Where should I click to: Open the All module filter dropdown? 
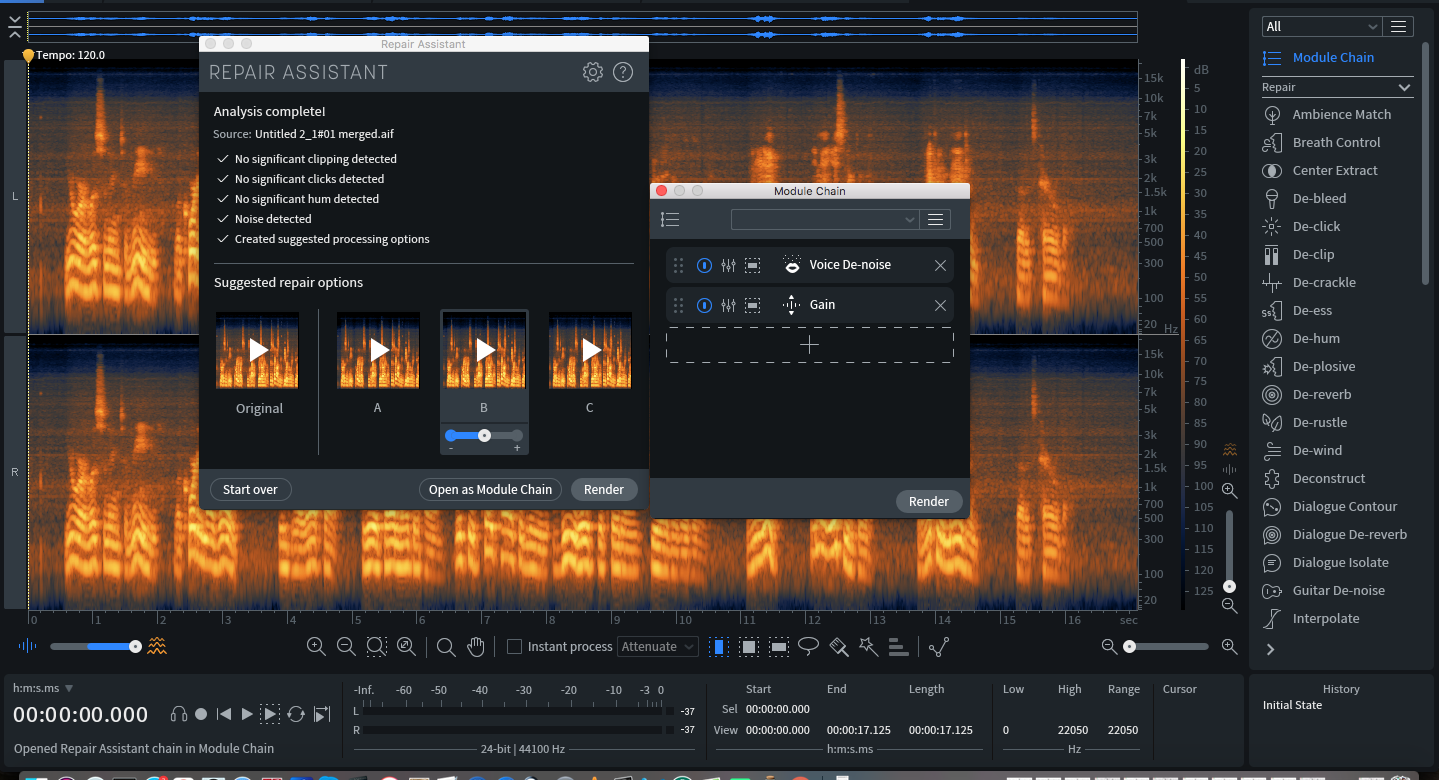(1320, 27)
